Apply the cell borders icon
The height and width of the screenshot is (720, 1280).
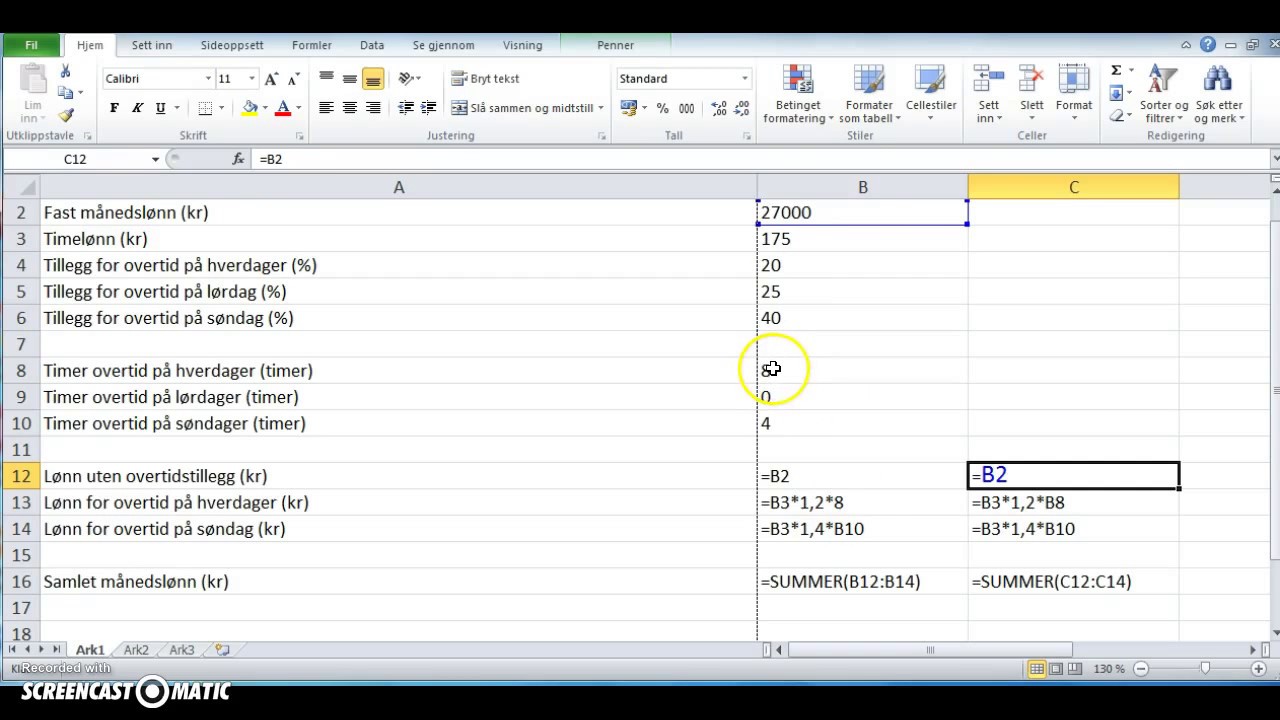pos(205,108)
